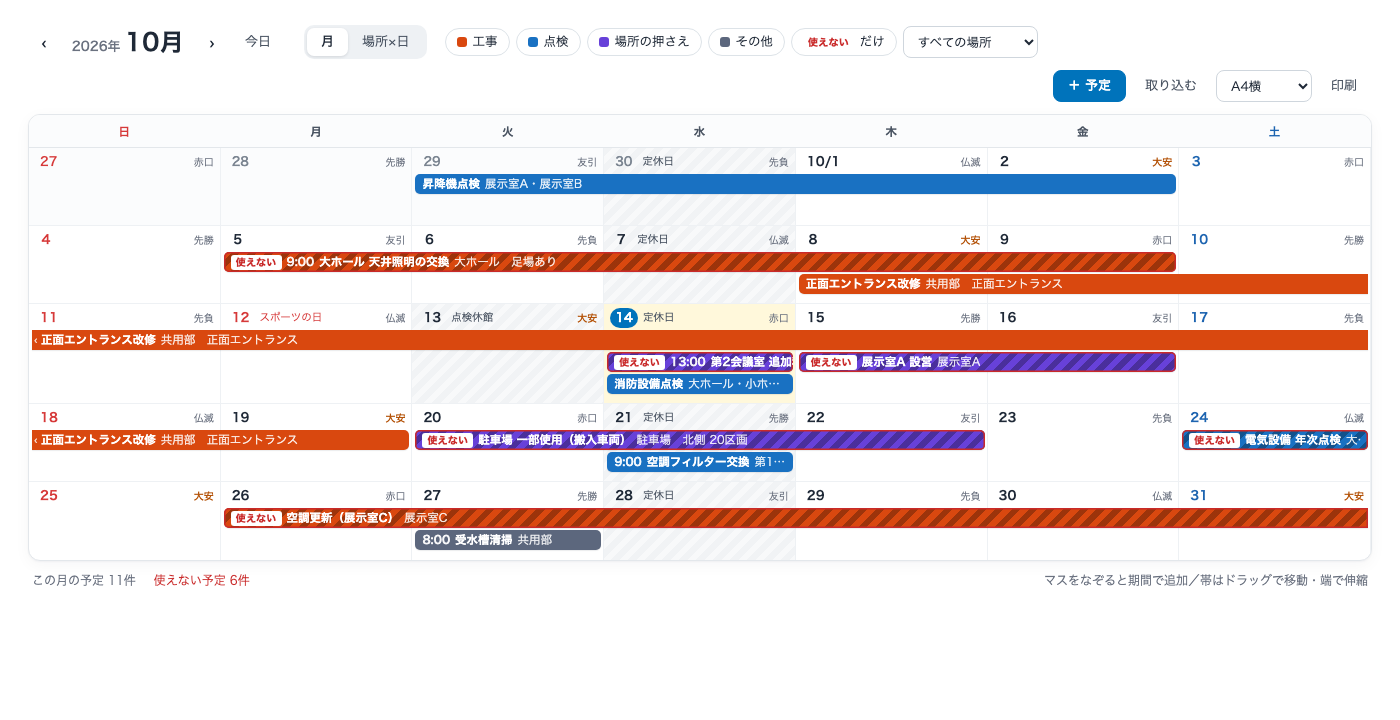Jump to today with 今日 button
Screen dimensions: 1400x720
tap(258, 42)
